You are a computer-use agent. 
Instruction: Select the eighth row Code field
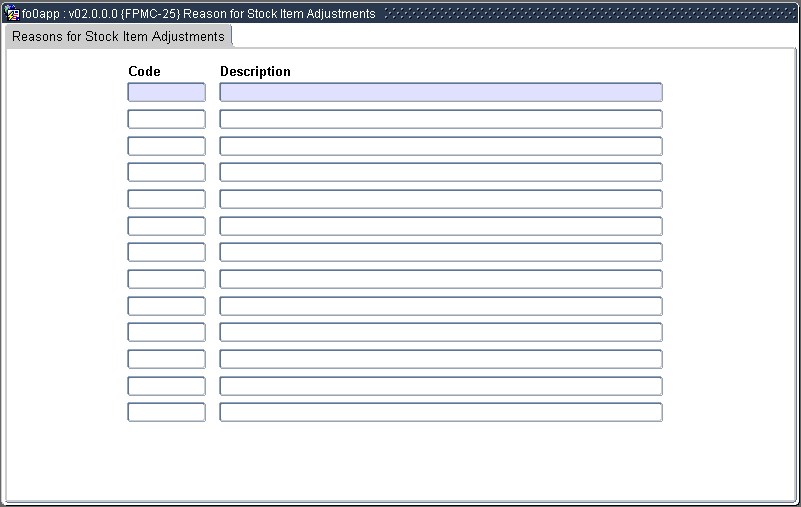(166, 279)
